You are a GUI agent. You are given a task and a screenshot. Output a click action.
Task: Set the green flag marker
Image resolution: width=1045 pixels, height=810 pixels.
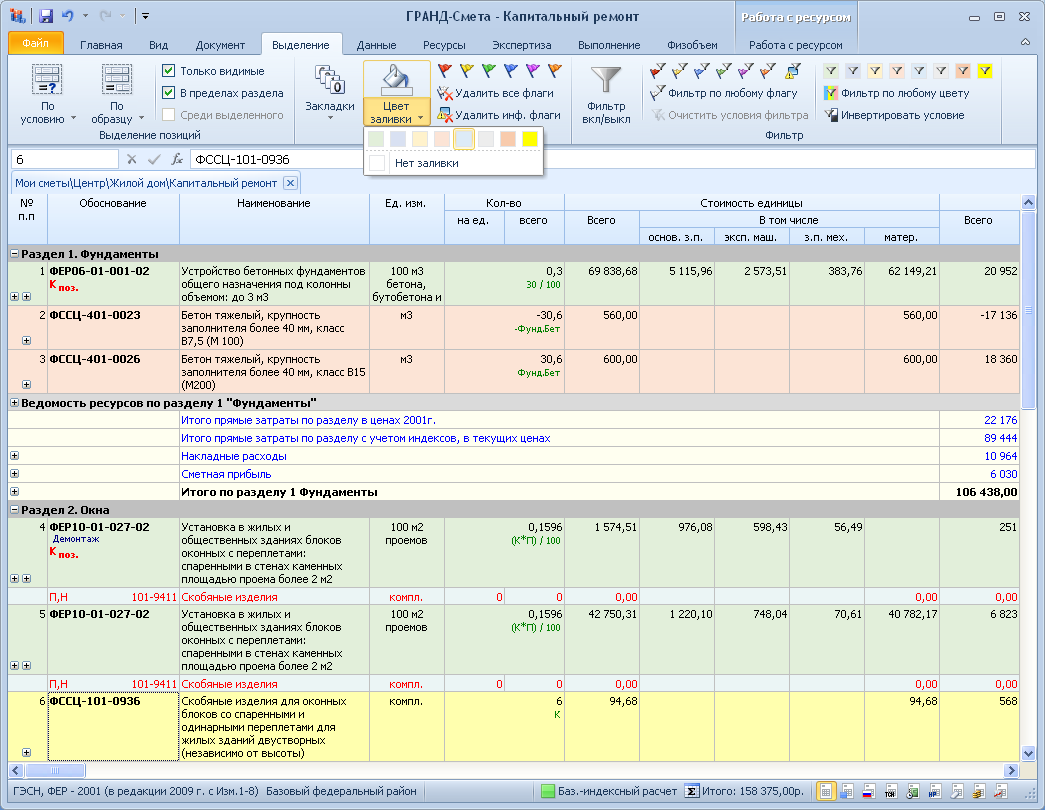(x=489, y=70)
